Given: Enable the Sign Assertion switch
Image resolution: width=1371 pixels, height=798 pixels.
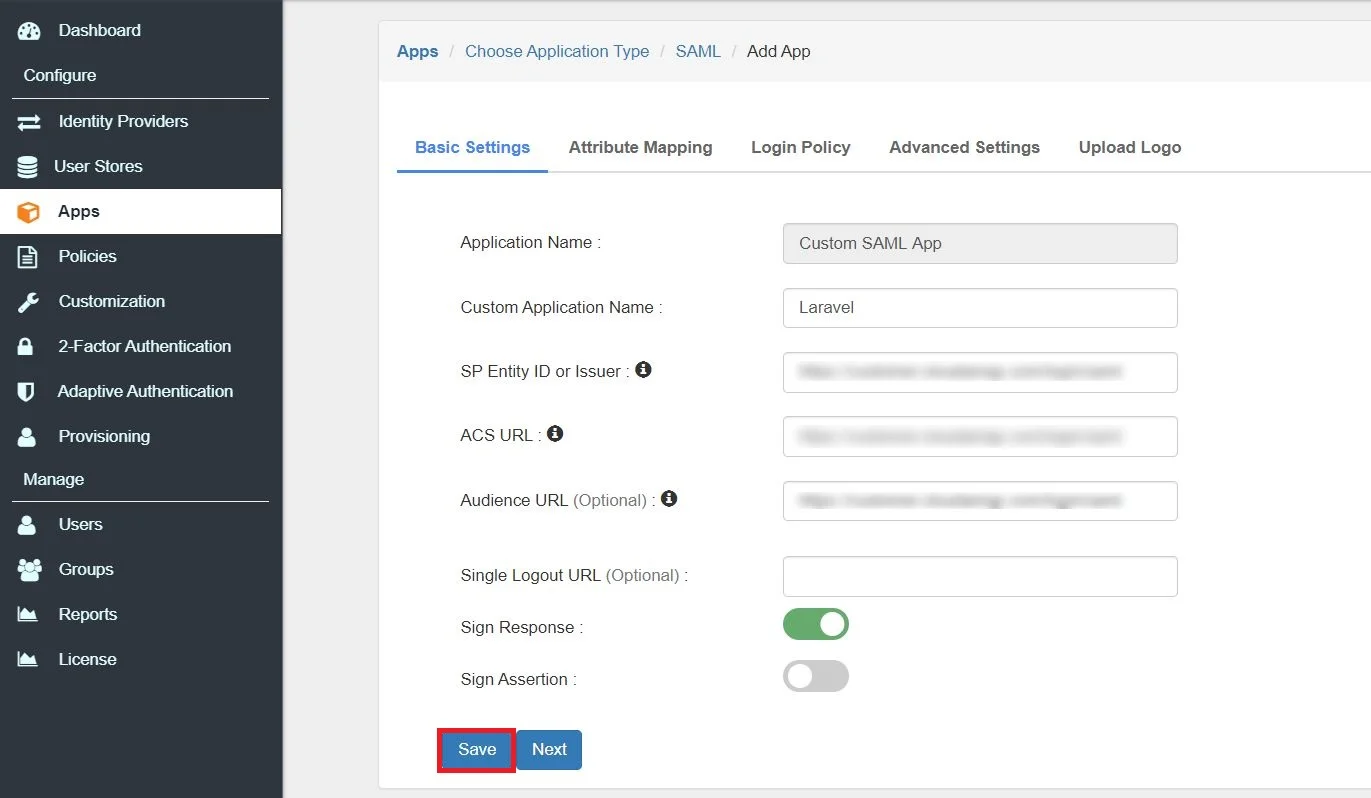Looking at the screenshot, I should click(816, 676).
